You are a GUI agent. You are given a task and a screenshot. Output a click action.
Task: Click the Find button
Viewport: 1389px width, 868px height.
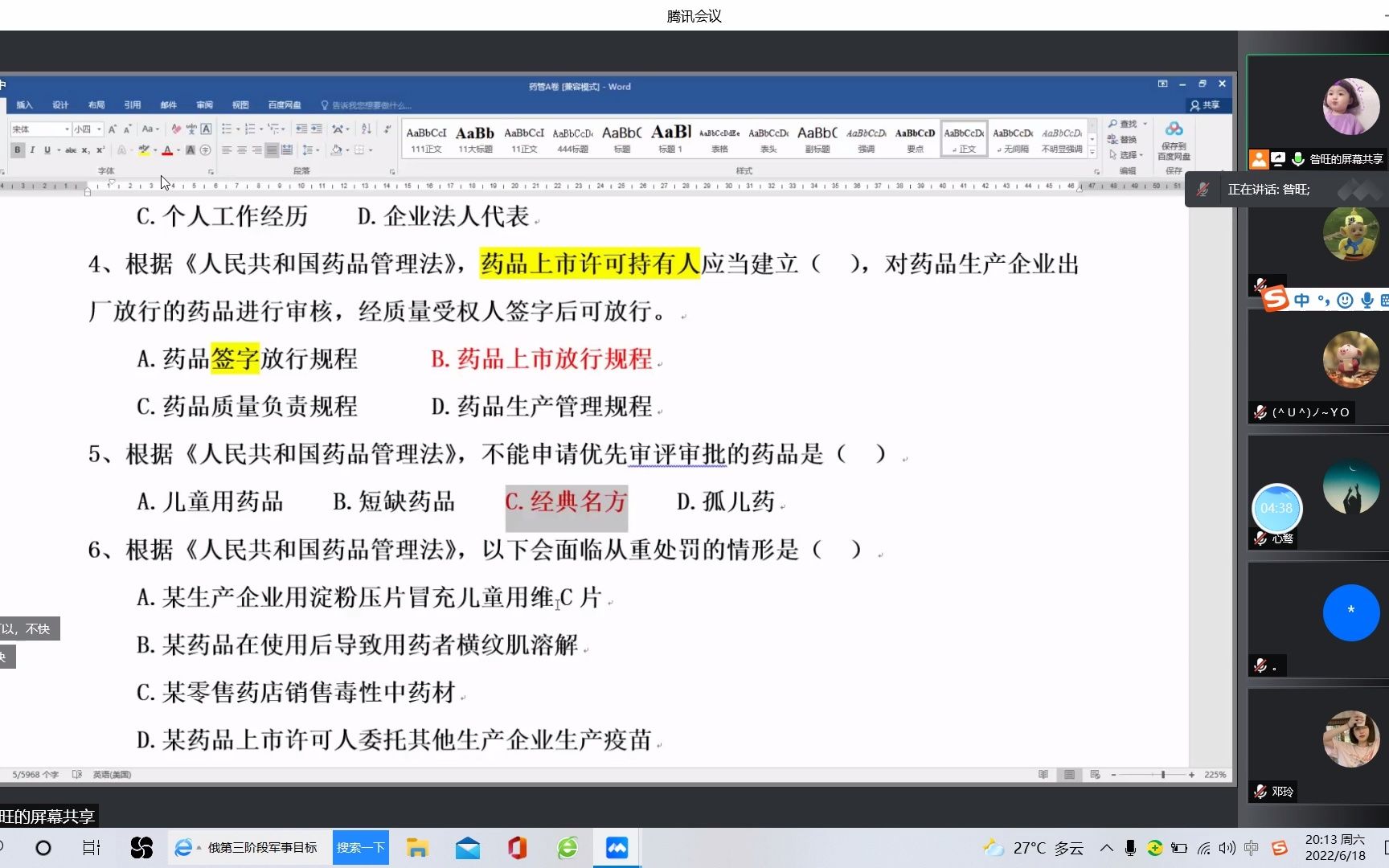click(1124, 124)
